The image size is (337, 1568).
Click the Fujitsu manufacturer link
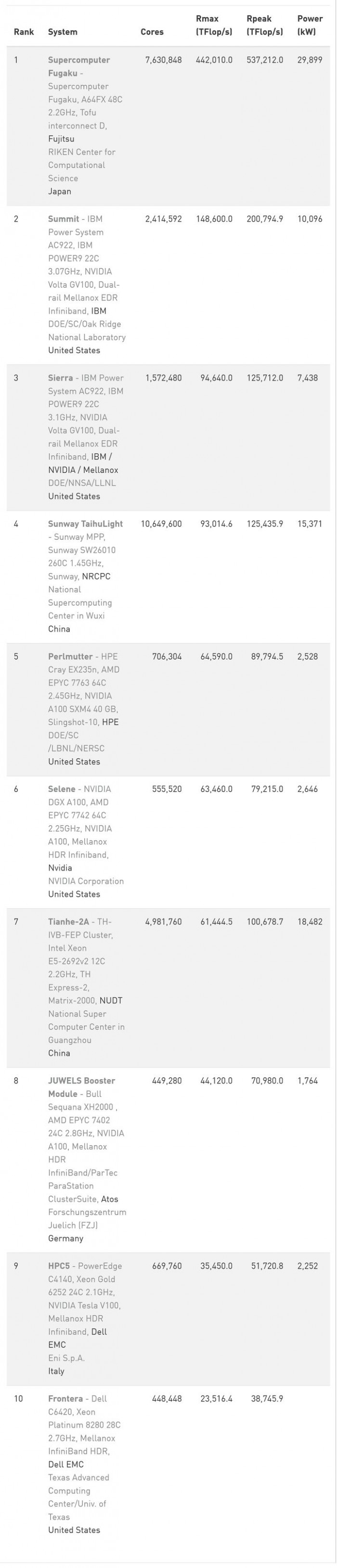(x=61, y=140)
